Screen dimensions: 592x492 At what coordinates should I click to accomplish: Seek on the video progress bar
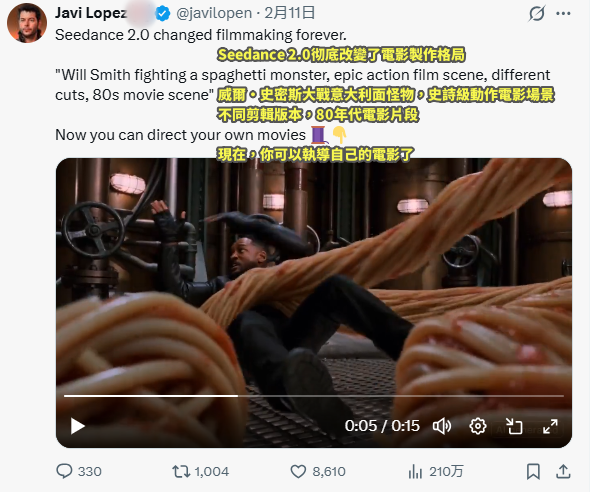314,396
